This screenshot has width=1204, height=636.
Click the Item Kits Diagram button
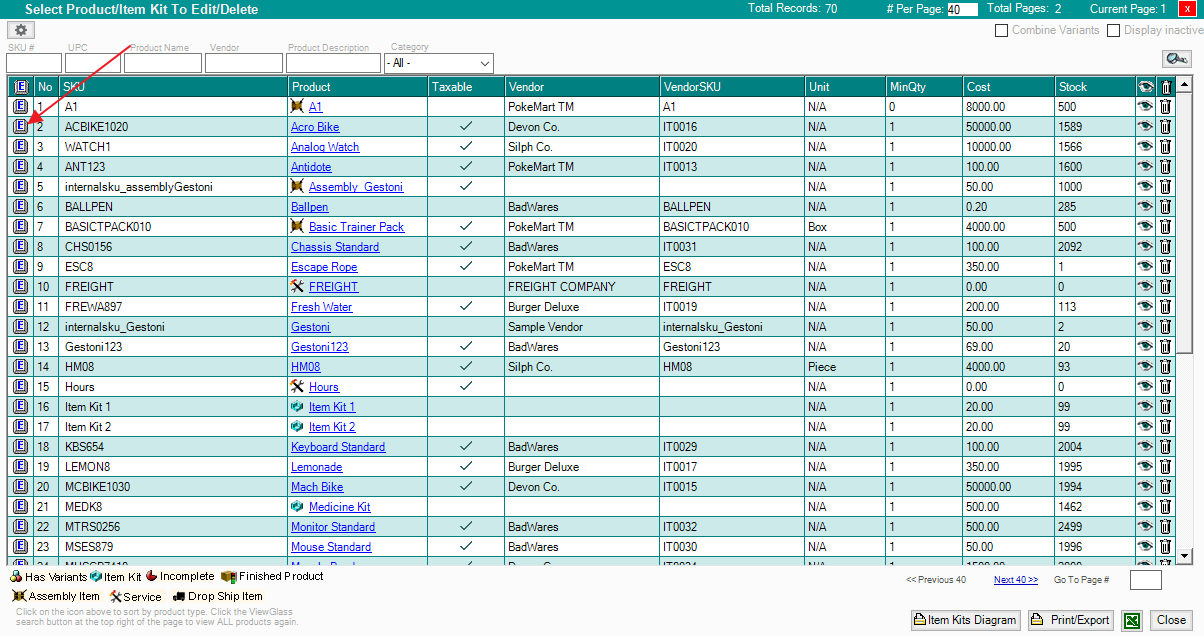coord(965,620)
